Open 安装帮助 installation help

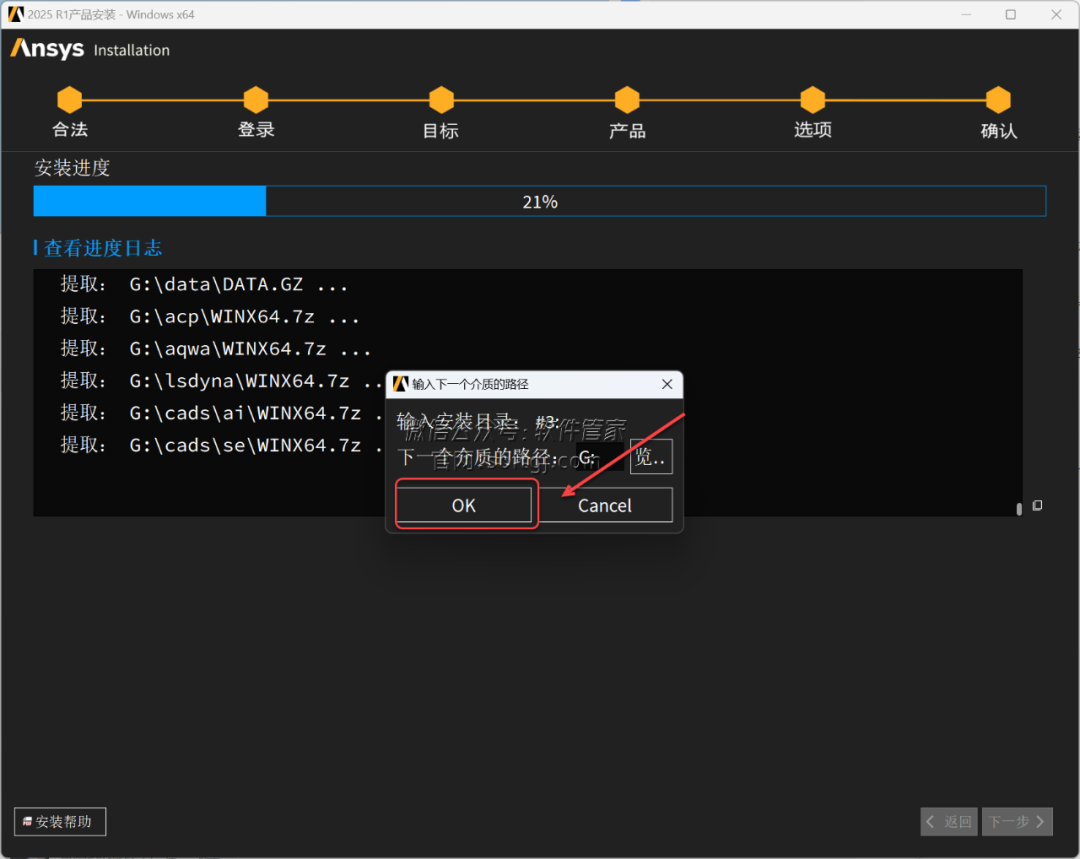60,821
